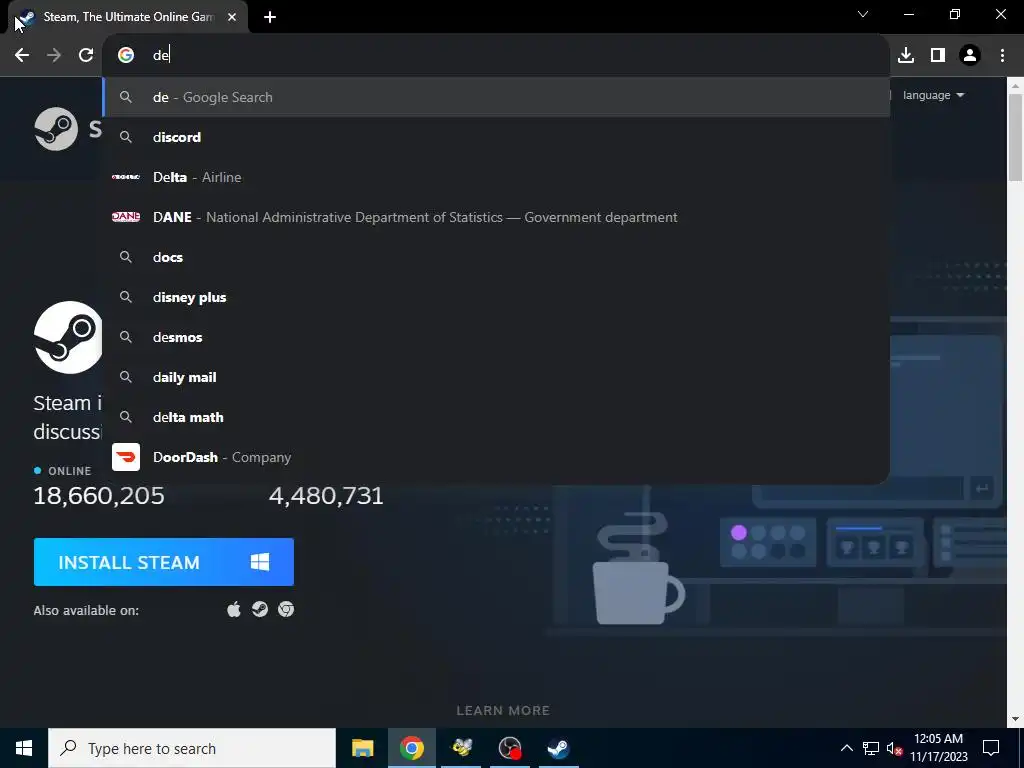Screen dimensions: 1024x768
Task: Pick the 'desmos' suggestion
Action: coord(496,337)
